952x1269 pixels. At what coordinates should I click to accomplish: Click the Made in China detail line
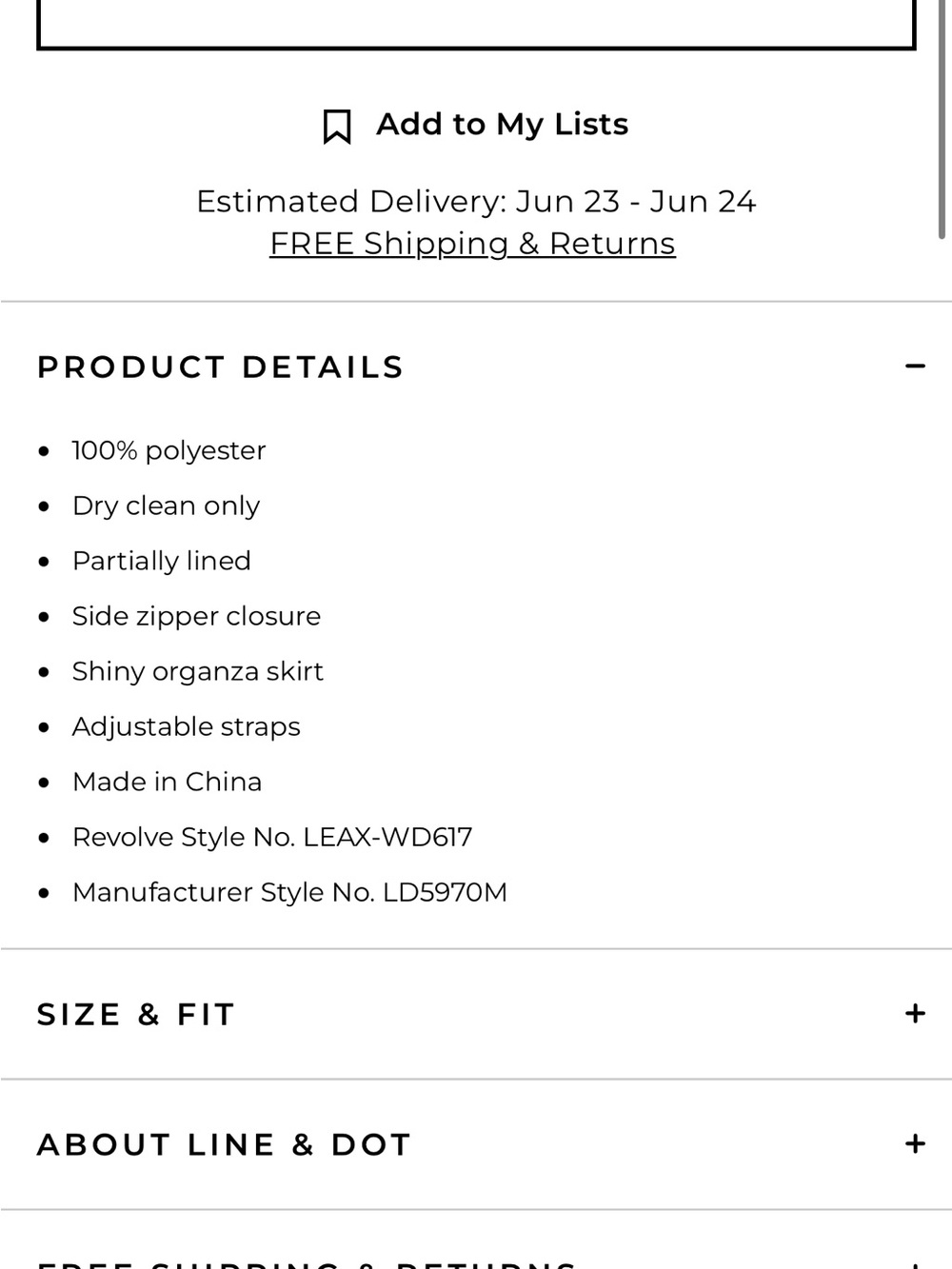pyautogui.click(x=167, y=782)
